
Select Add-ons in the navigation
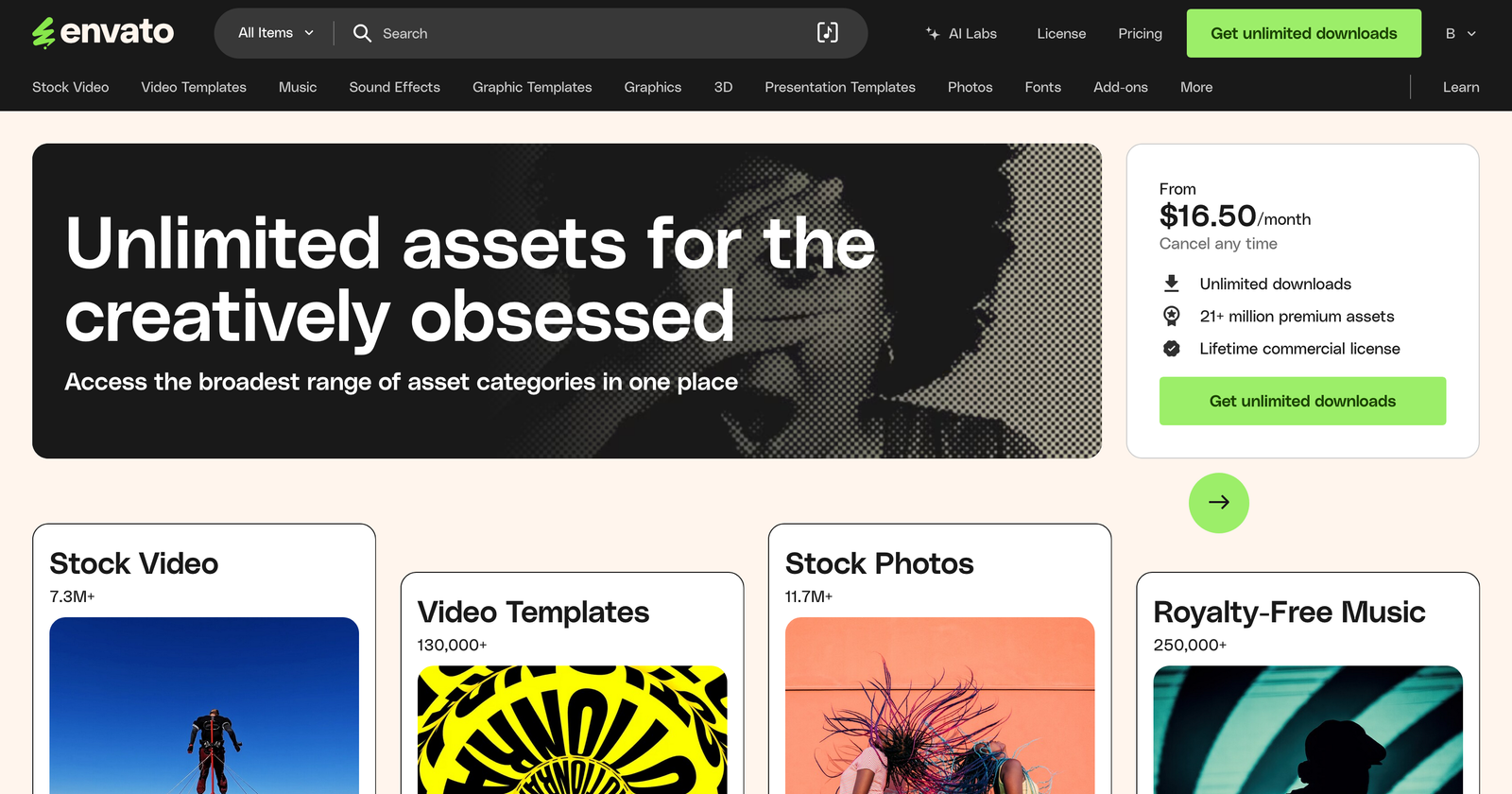click(1121, 87)
